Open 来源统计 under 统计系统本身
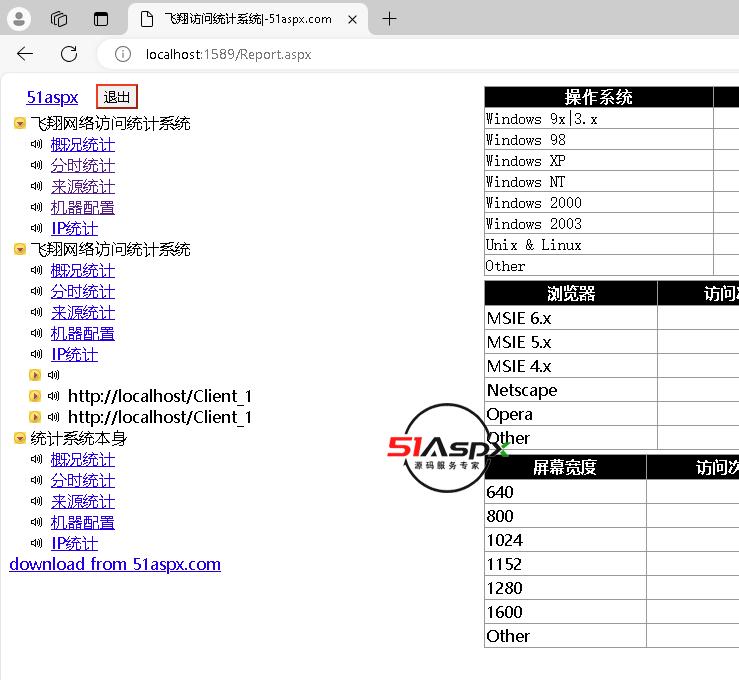Viewport: 739px width, 680px height. point(82,501)
